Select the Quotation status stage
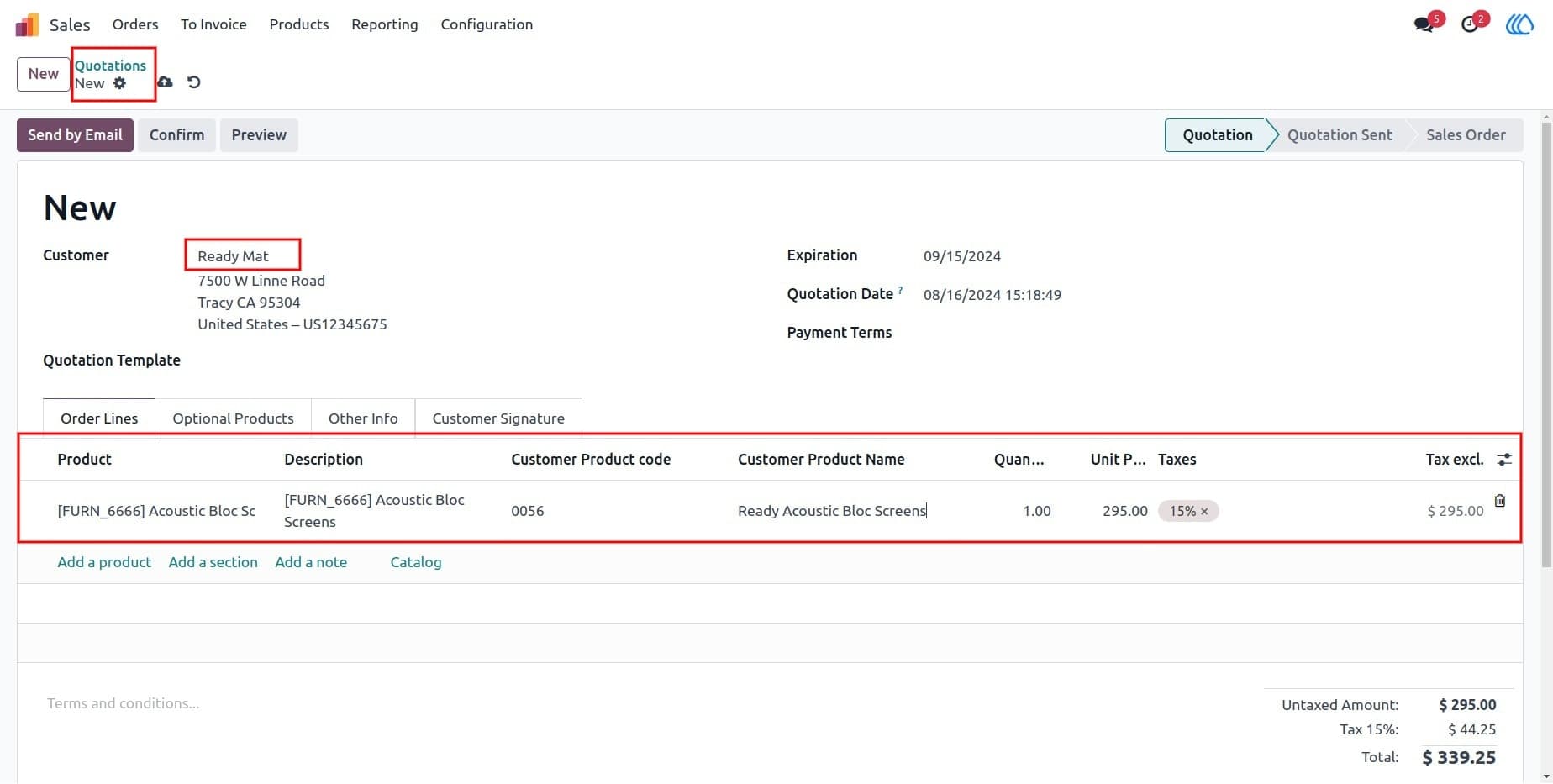This screenshot has height=784, width=1553. 1217,135
